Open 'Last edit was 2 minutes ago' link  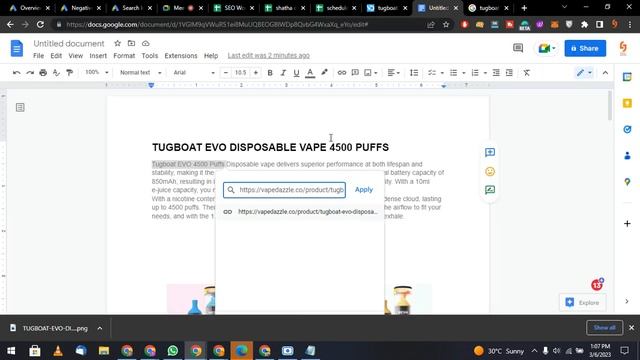click(x=269, y=56)
